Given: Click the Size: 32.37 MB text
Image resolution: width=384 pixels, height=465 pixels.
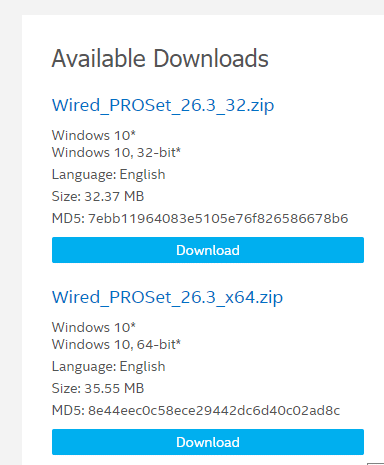Looking at the screenshot, I should coord(98,196).
